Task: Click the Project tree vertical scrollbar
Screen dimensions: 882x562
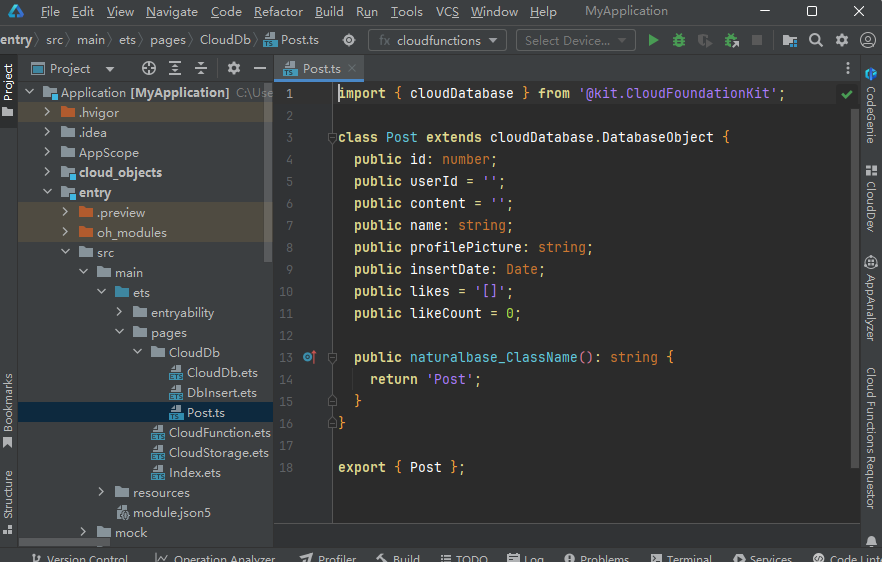Action: pos(267,170)
